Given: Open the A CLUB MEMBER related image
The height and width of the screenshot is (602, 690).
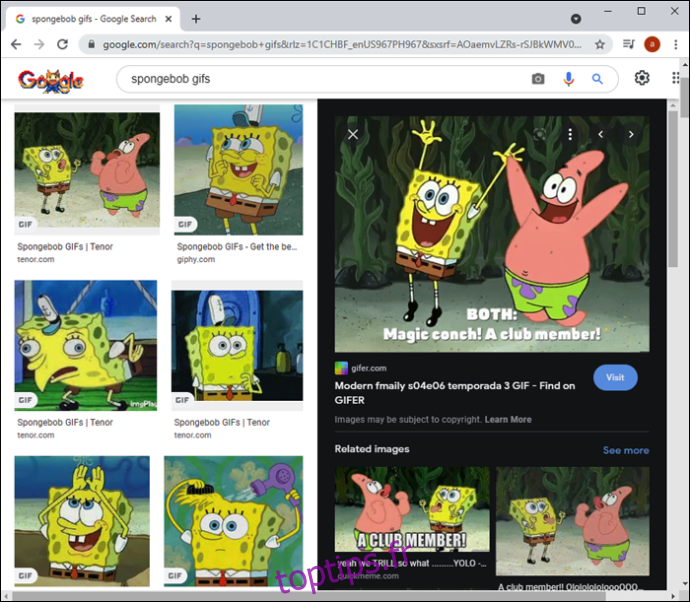Looking at the screenshot, I should [412, 509].
